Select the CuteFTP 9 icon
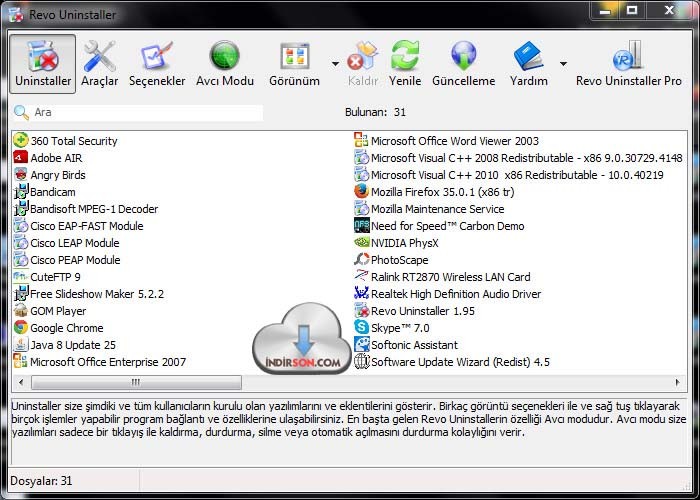The width and height of the screenshot is (700, 500). click(x=21, y=276)
